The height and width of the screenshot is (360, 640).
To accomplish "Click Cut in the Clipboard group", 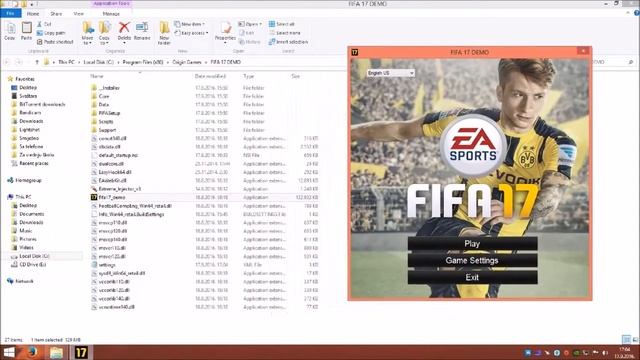I will tap(44, 24).
